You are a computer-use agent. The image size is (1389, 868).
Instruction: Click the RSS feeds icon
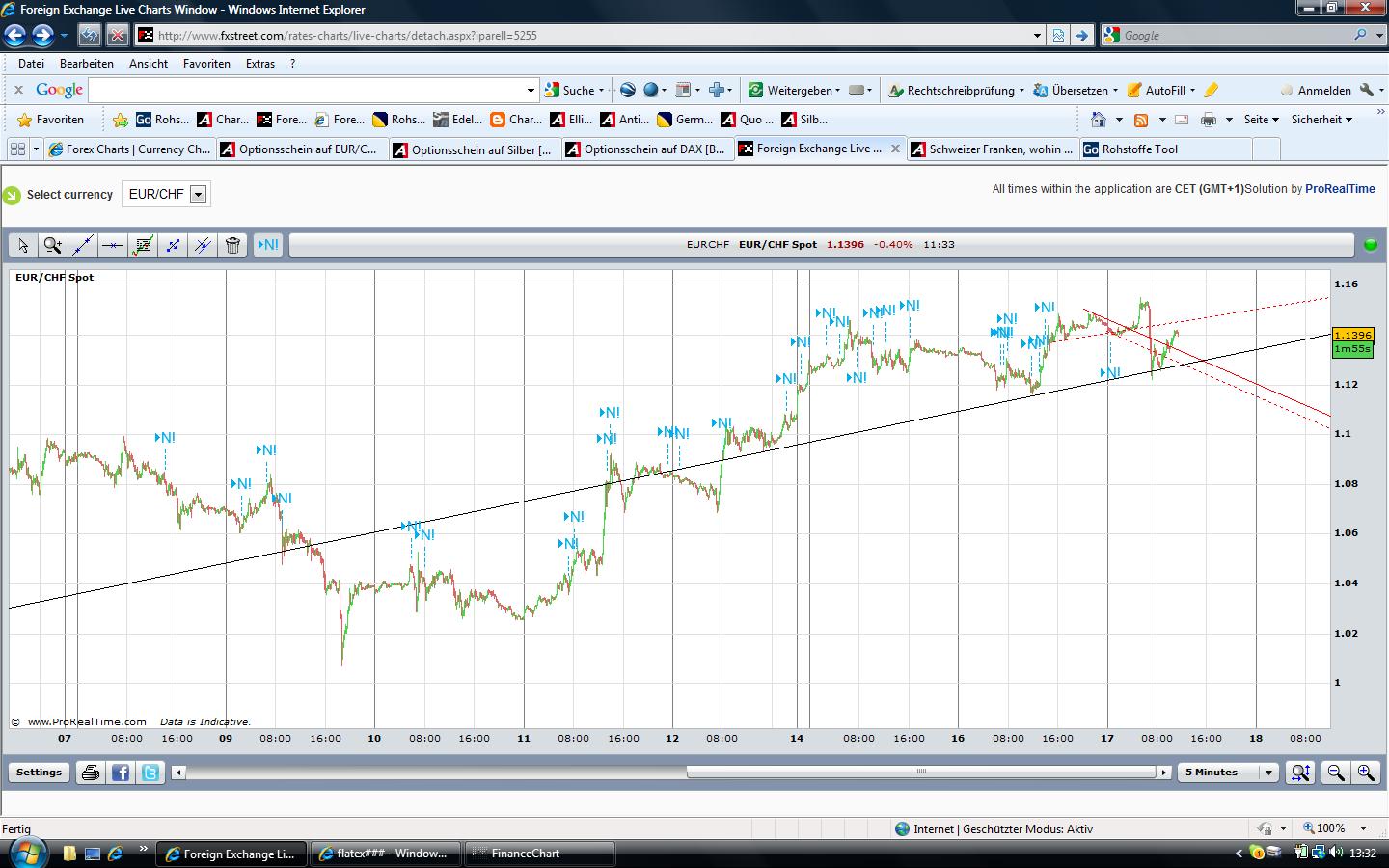(1141, 120)
